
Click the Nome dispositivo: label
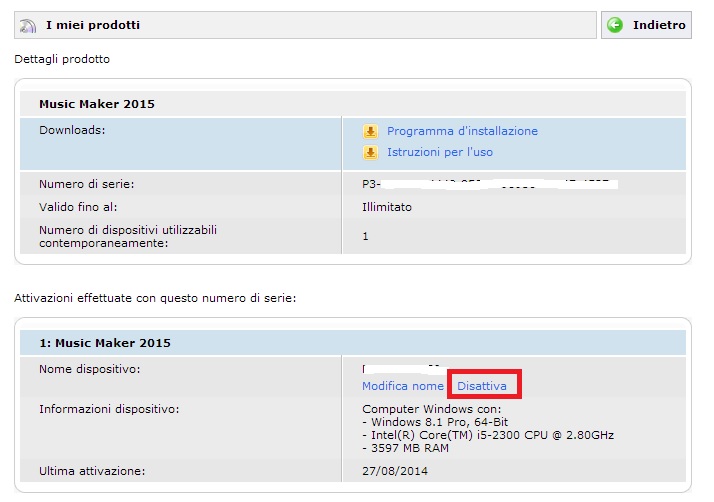[90, 369]
